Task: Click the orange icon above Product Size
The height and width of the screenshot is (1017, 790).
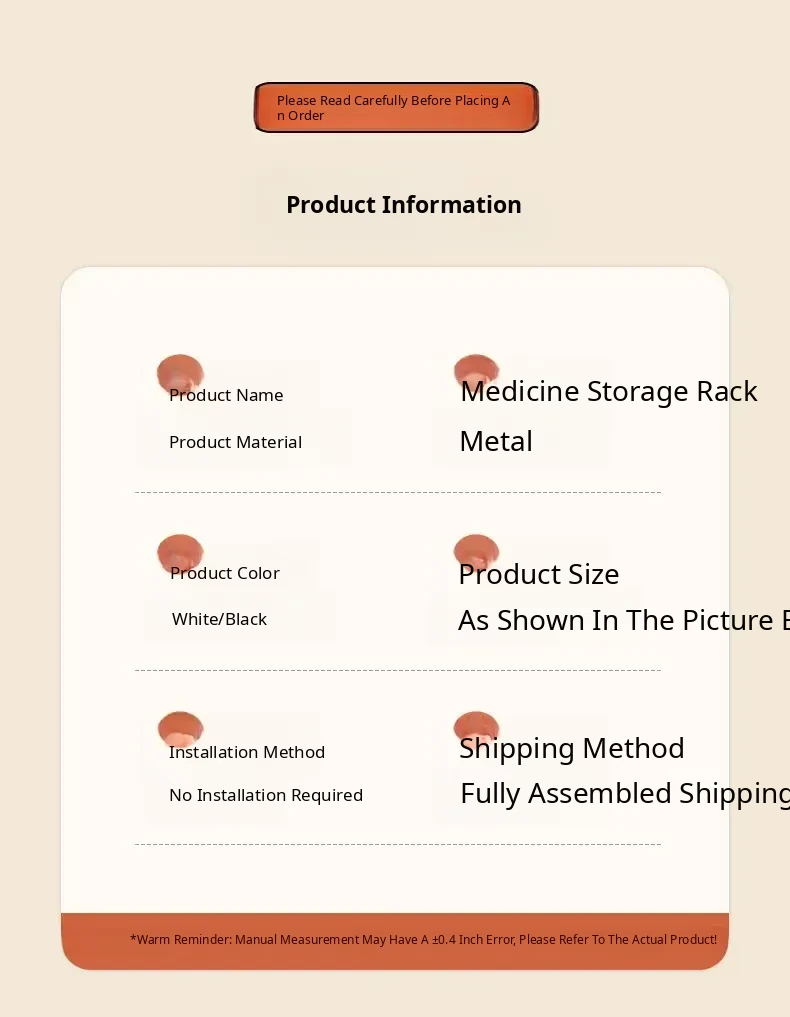Action: [476, 551]
